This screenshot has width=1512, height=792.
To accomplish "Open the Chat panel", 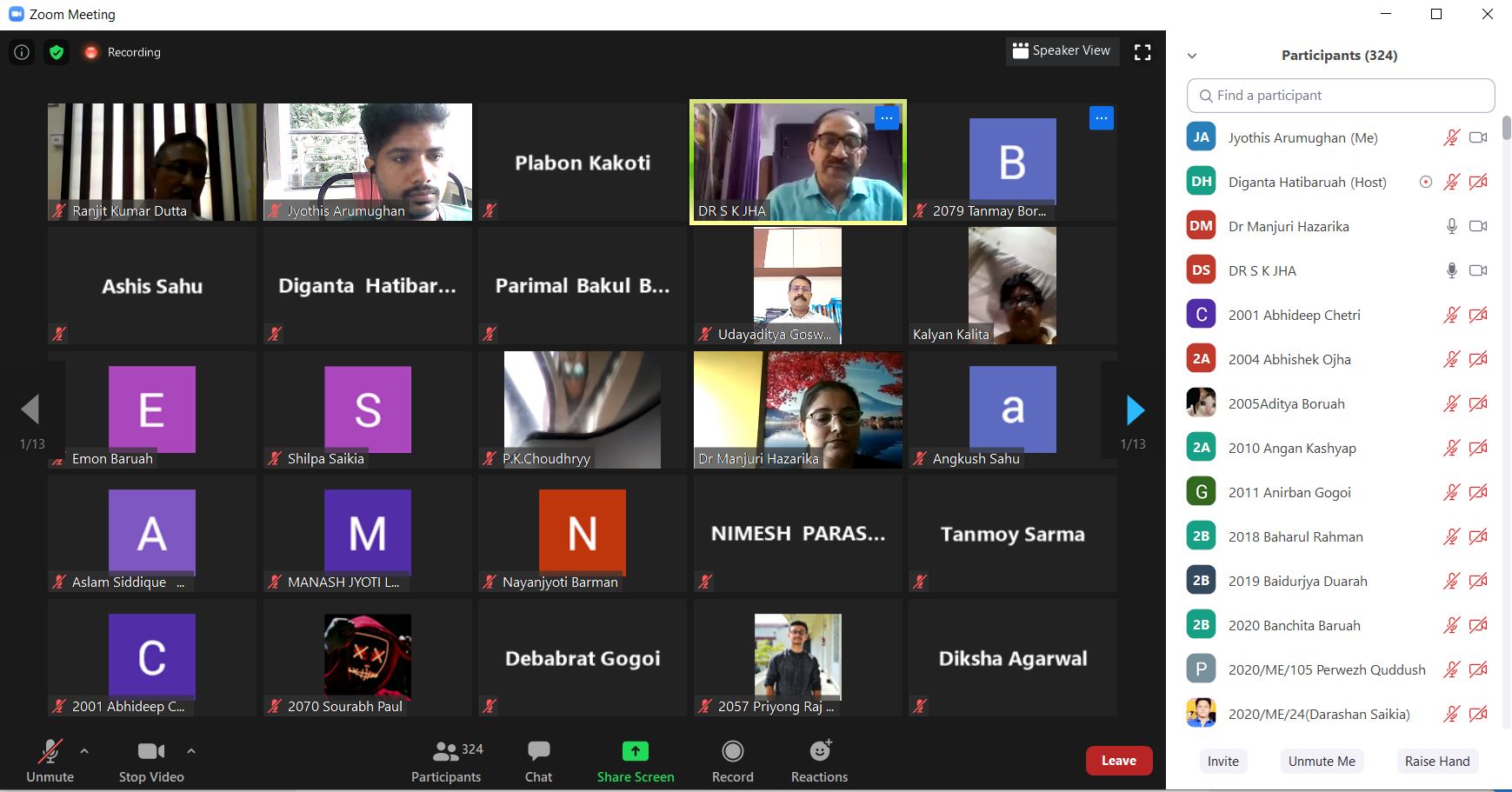I will pyautogui.click(x=538, y=761).
